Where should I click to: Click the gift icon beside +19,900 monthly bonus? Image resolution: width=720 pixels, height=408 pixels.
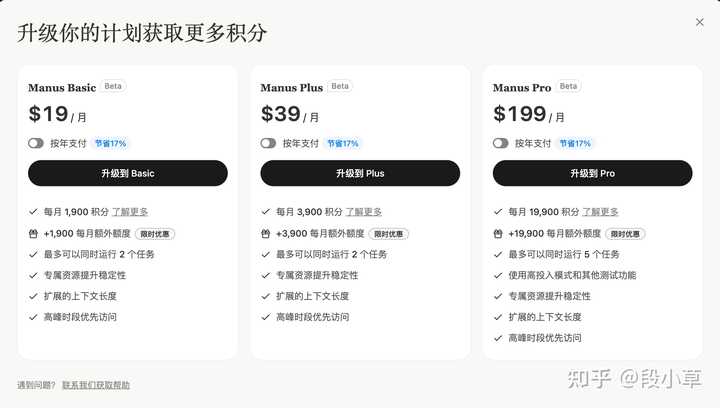click(498, 234)
